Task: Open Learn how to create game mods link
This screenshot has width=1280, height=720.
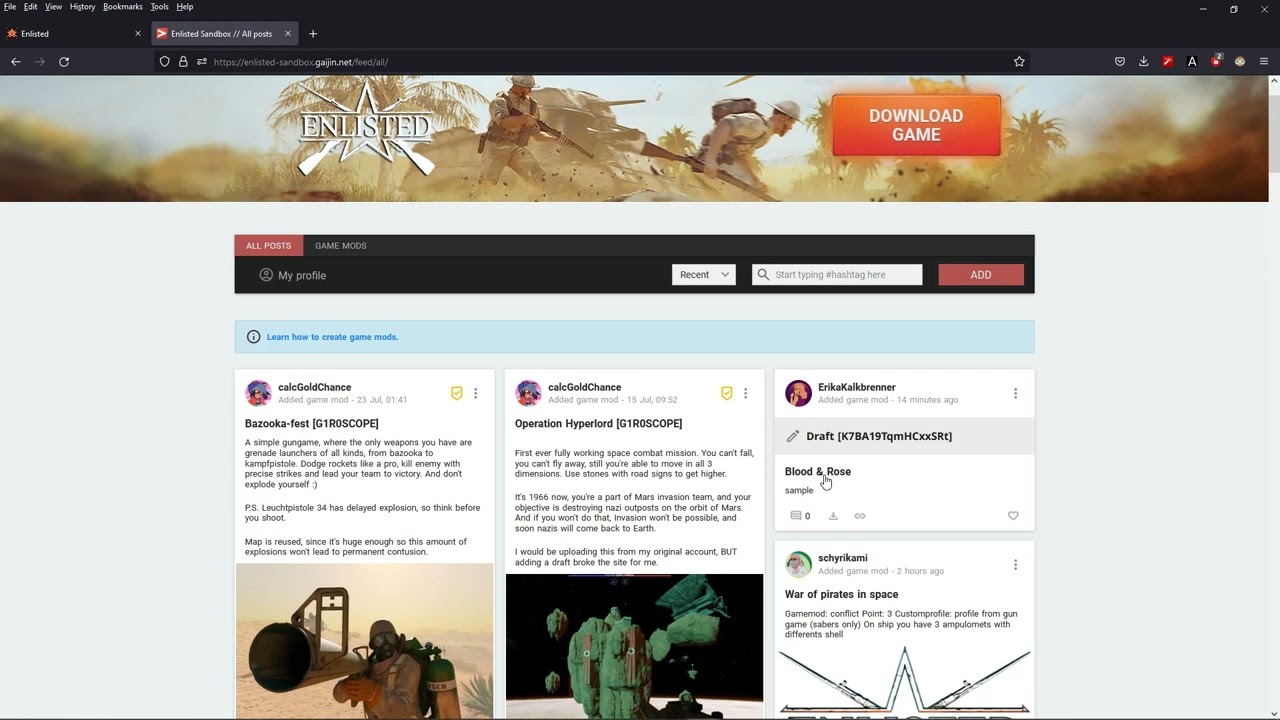Action: pos(333,337)
